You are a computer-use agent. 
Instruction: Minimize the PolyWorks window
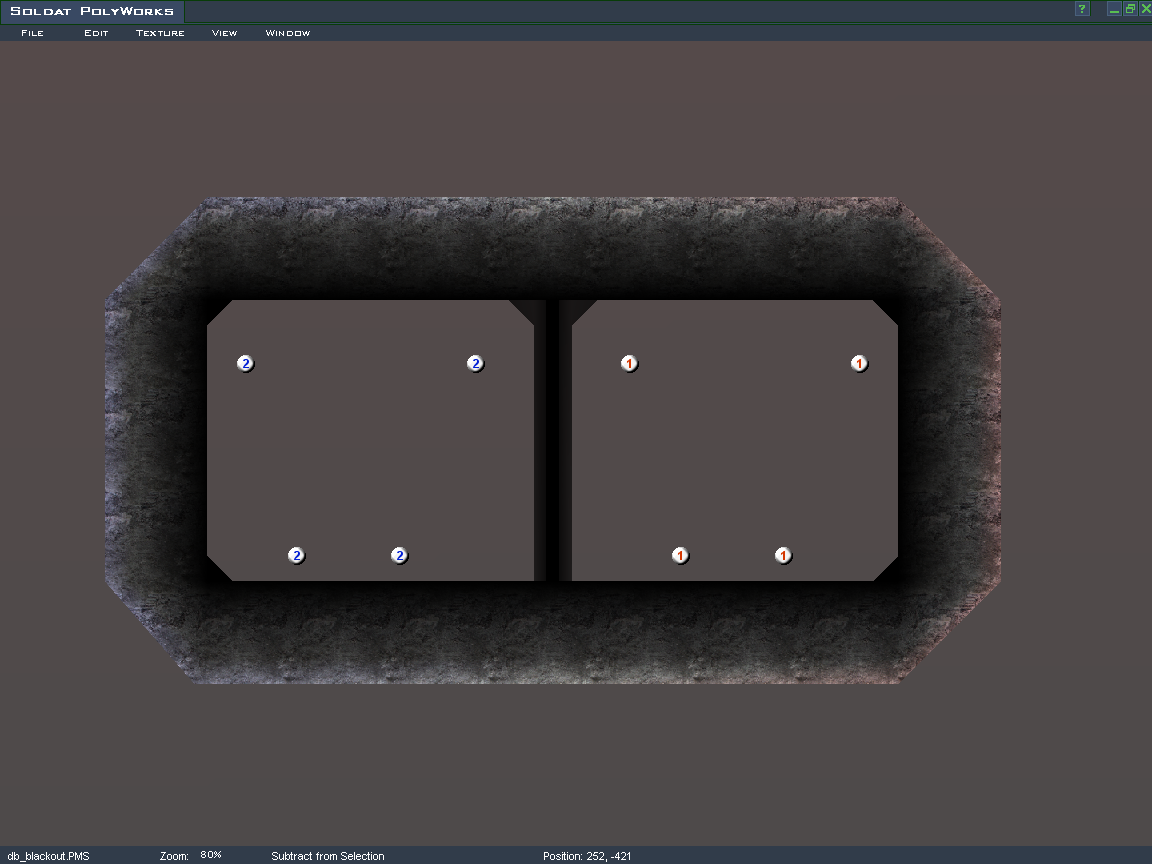click(1114, 9)
